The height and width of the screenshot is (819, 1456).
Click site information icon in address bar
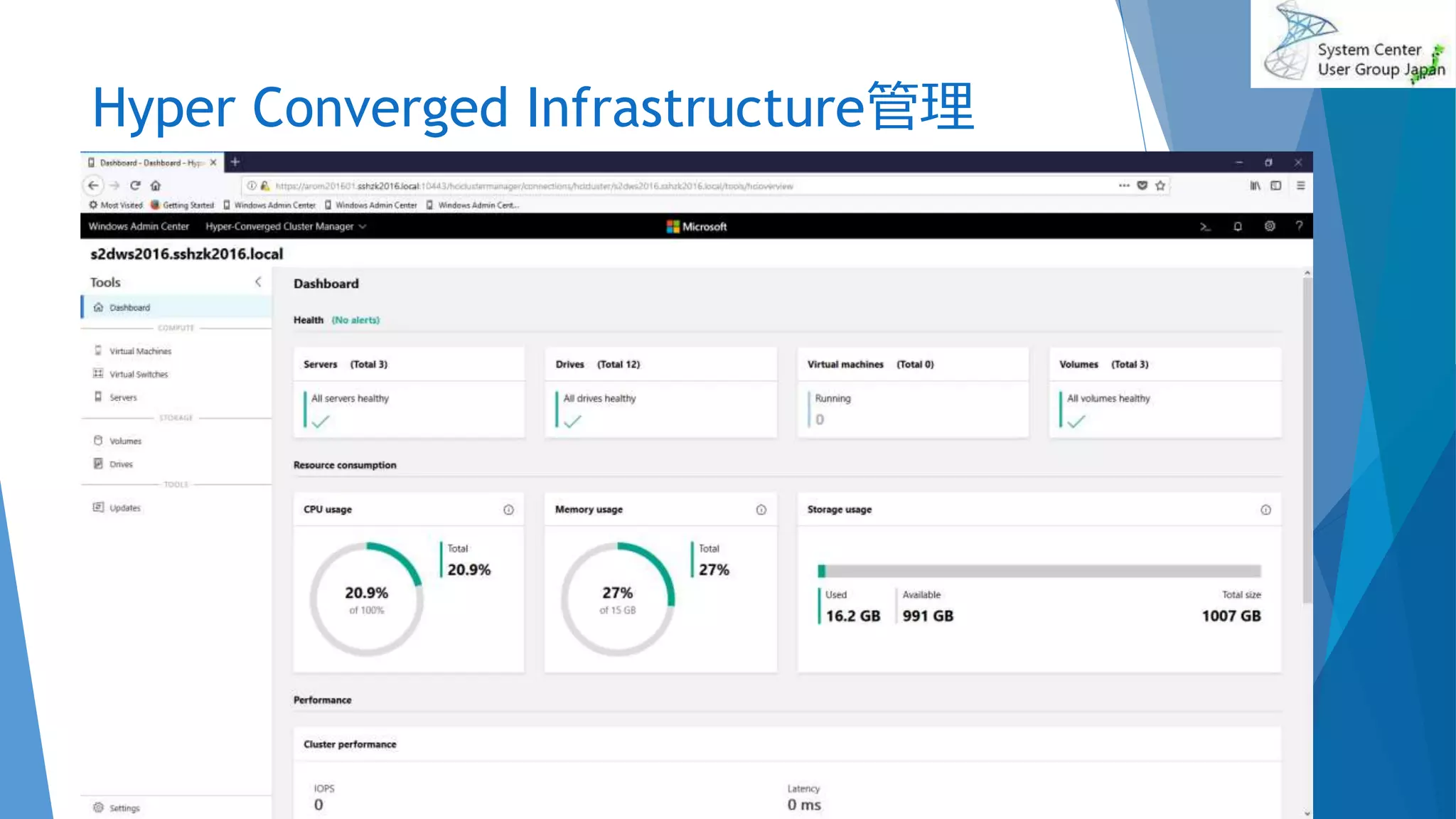pyautogui.click(x=252, y=186)
